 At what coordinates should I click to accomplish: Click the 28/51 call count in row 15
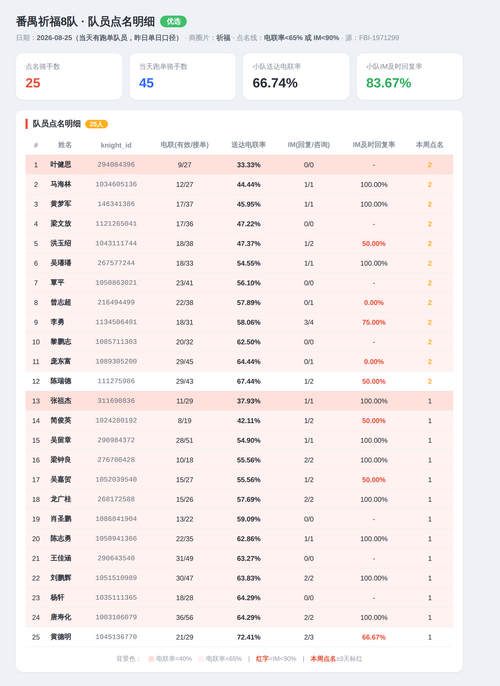185,441
